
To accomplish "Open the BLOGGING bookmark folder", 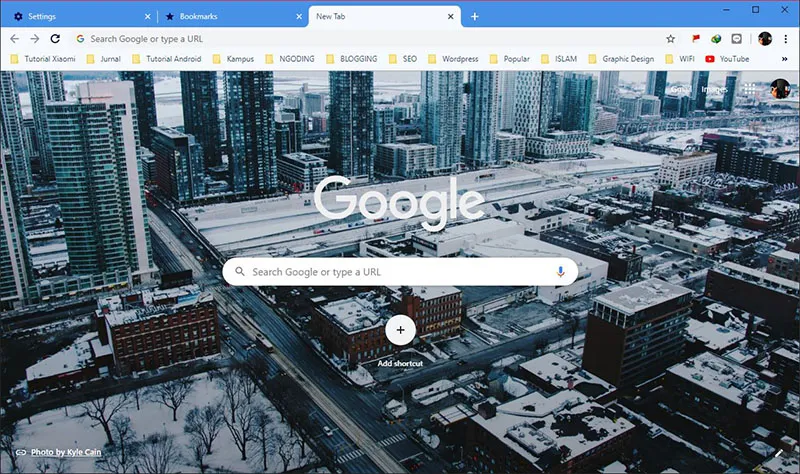I will (352, 59).
